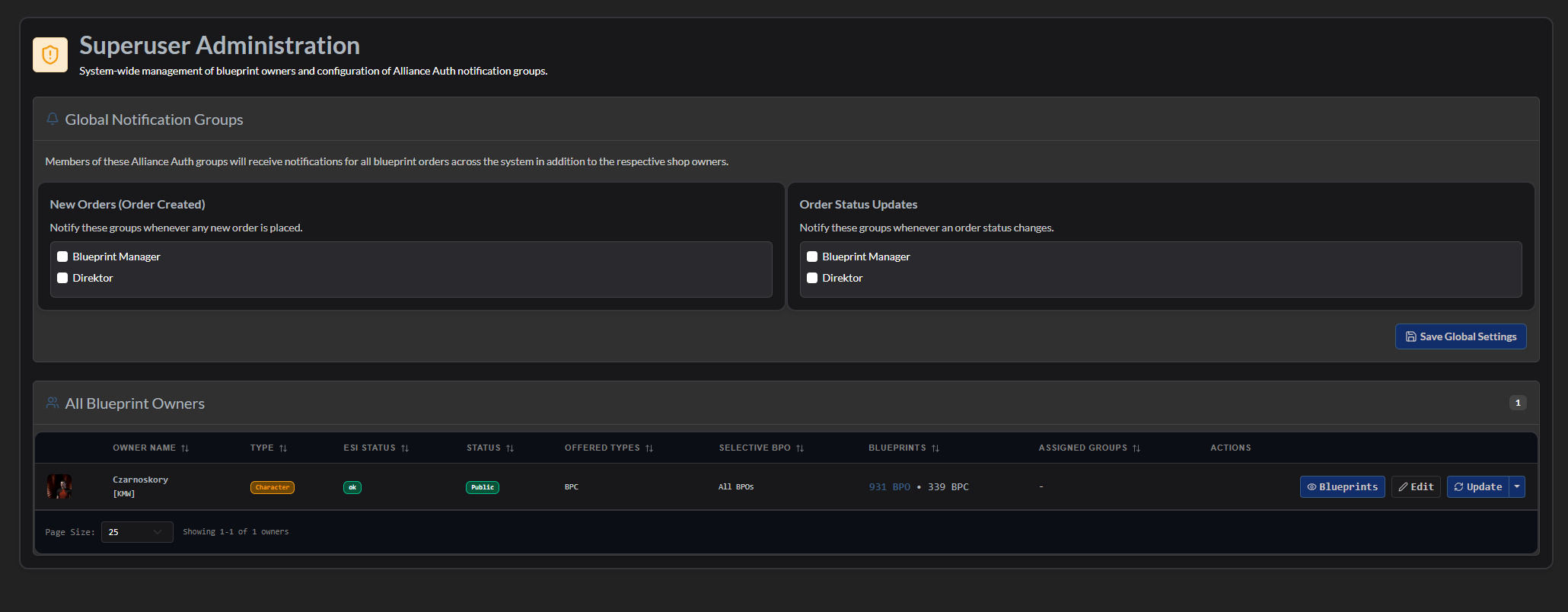Click the owner count badge showing 1
The image size is (1568, 612).
pyautogui.click(x=1518, y=403)
